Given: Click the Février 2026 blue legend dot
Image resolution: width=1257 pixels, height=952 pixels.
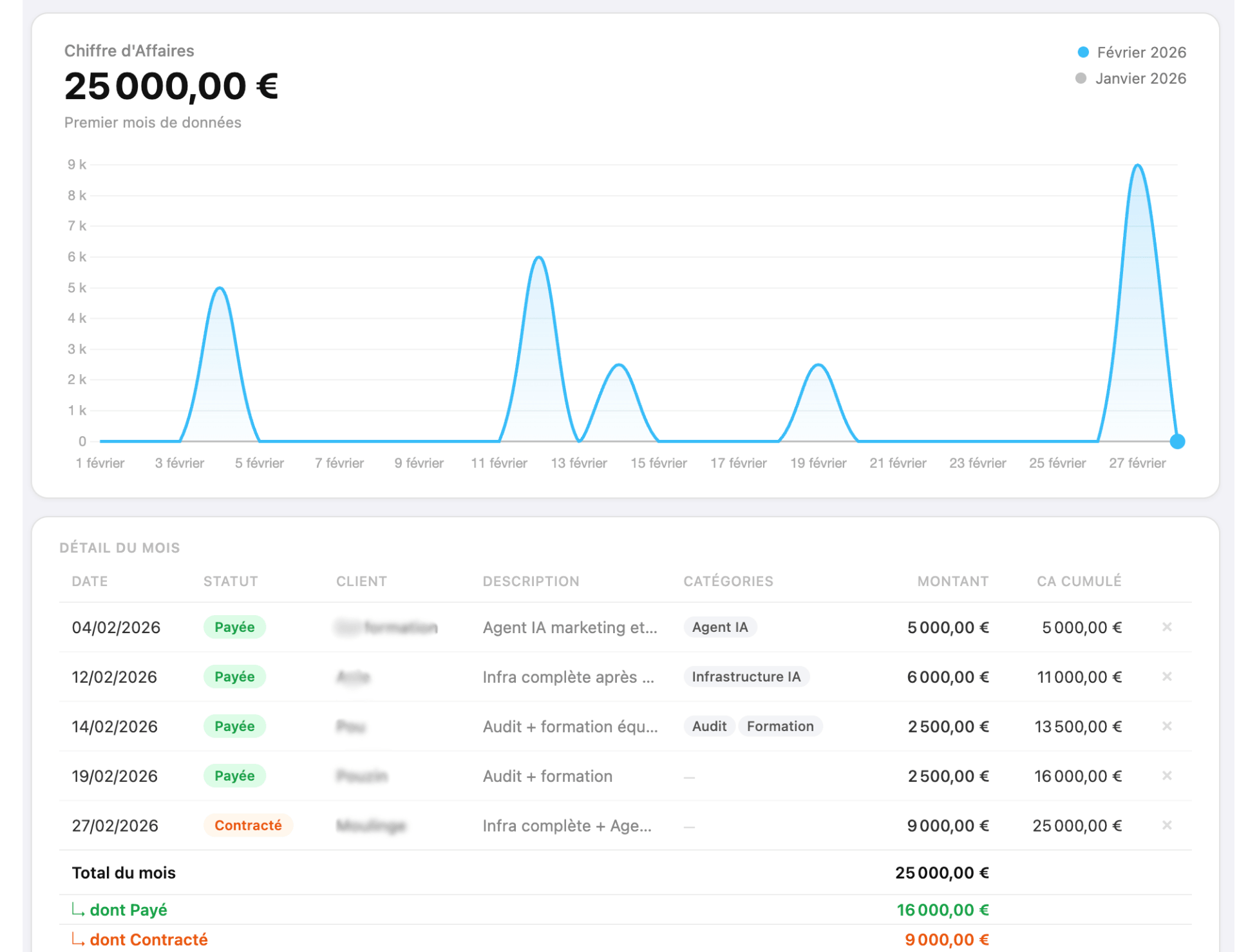Looking at the screenshot, I should 1083,52.
